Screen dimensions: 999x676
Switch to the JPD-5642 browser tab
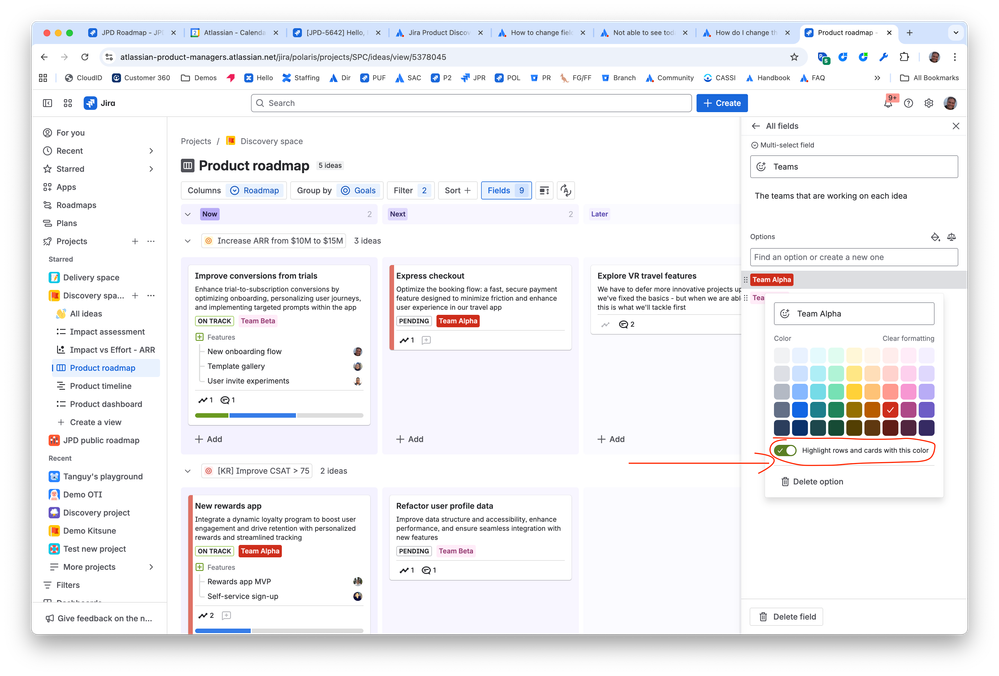(x=337, y=32)
